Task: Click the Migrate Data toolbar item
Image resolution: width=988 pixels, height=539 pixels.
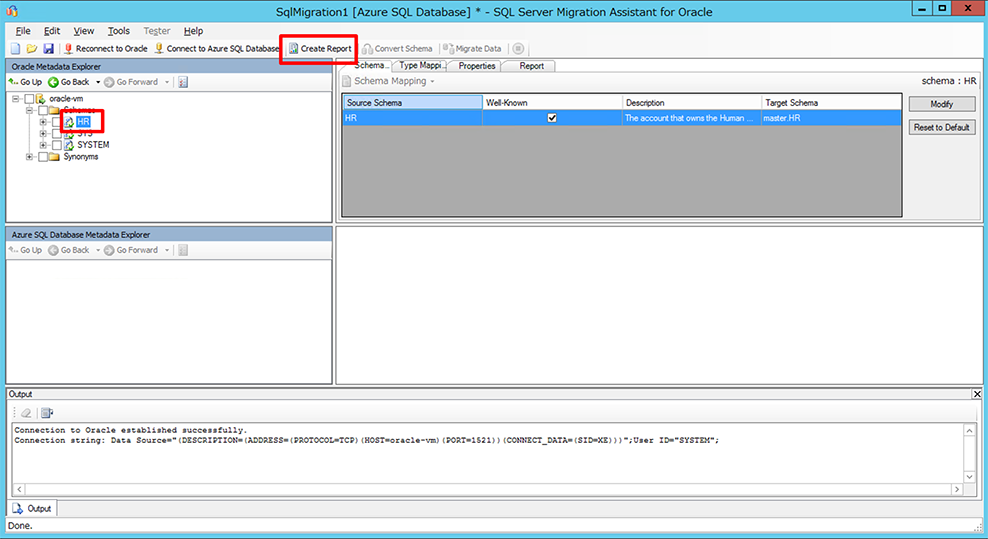Action: tap(473, 49)
